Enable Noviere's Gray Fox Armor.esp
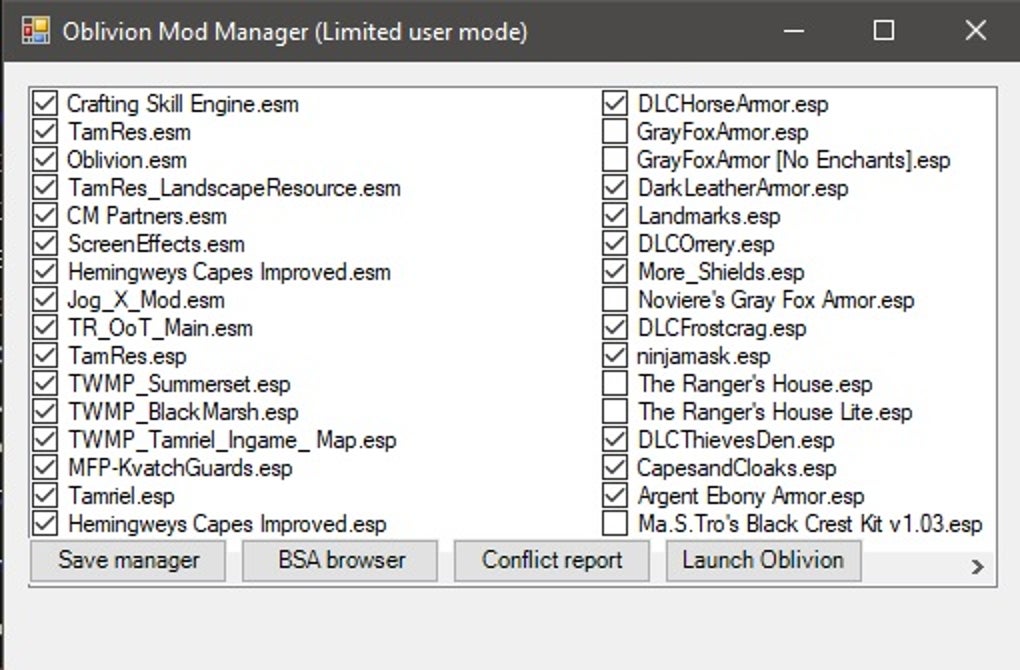This screenshot has width=1020, height=670. point(615,300)
